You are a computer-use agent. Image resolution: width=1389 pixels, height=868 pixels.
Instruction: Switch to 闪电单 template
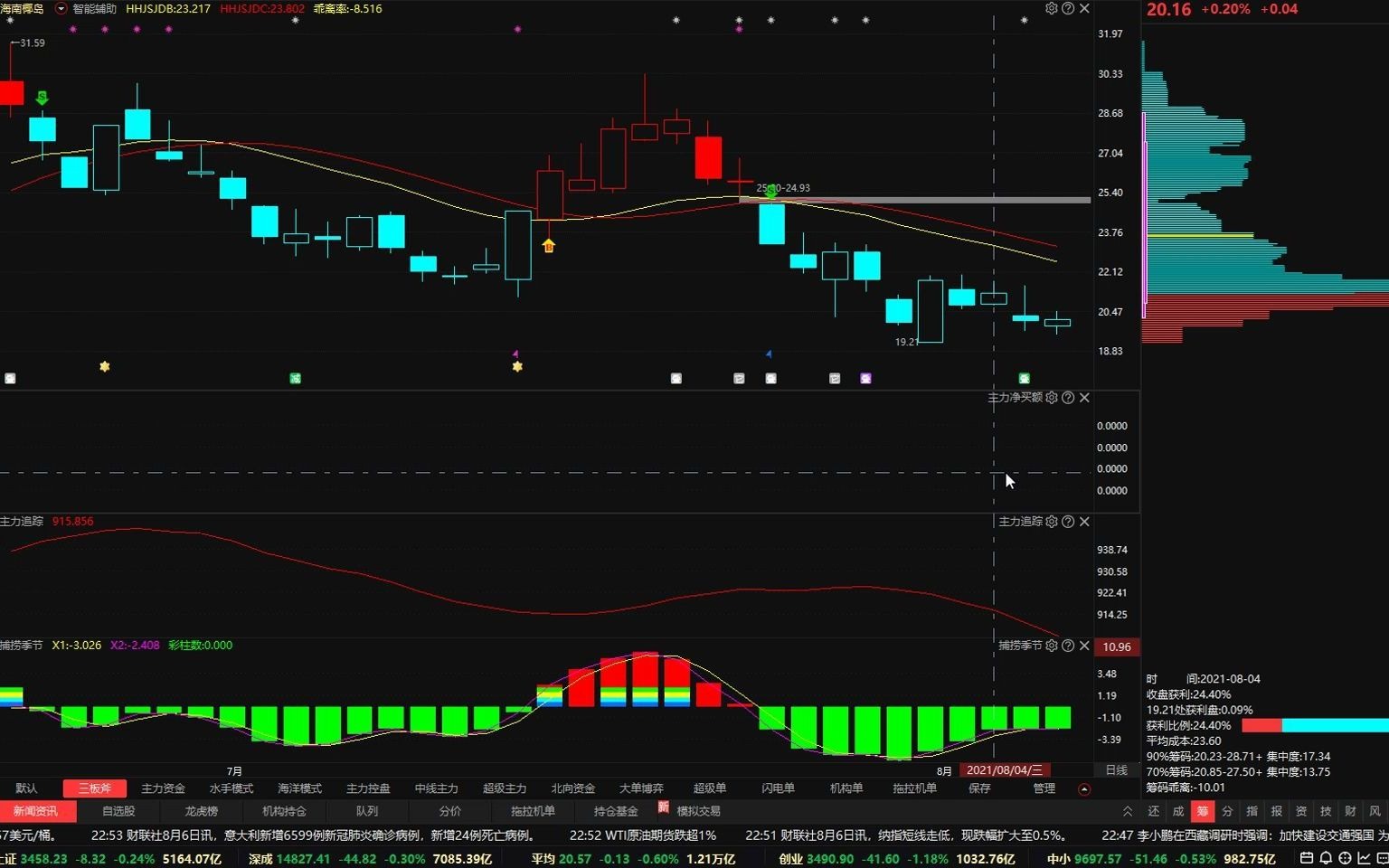778,789
